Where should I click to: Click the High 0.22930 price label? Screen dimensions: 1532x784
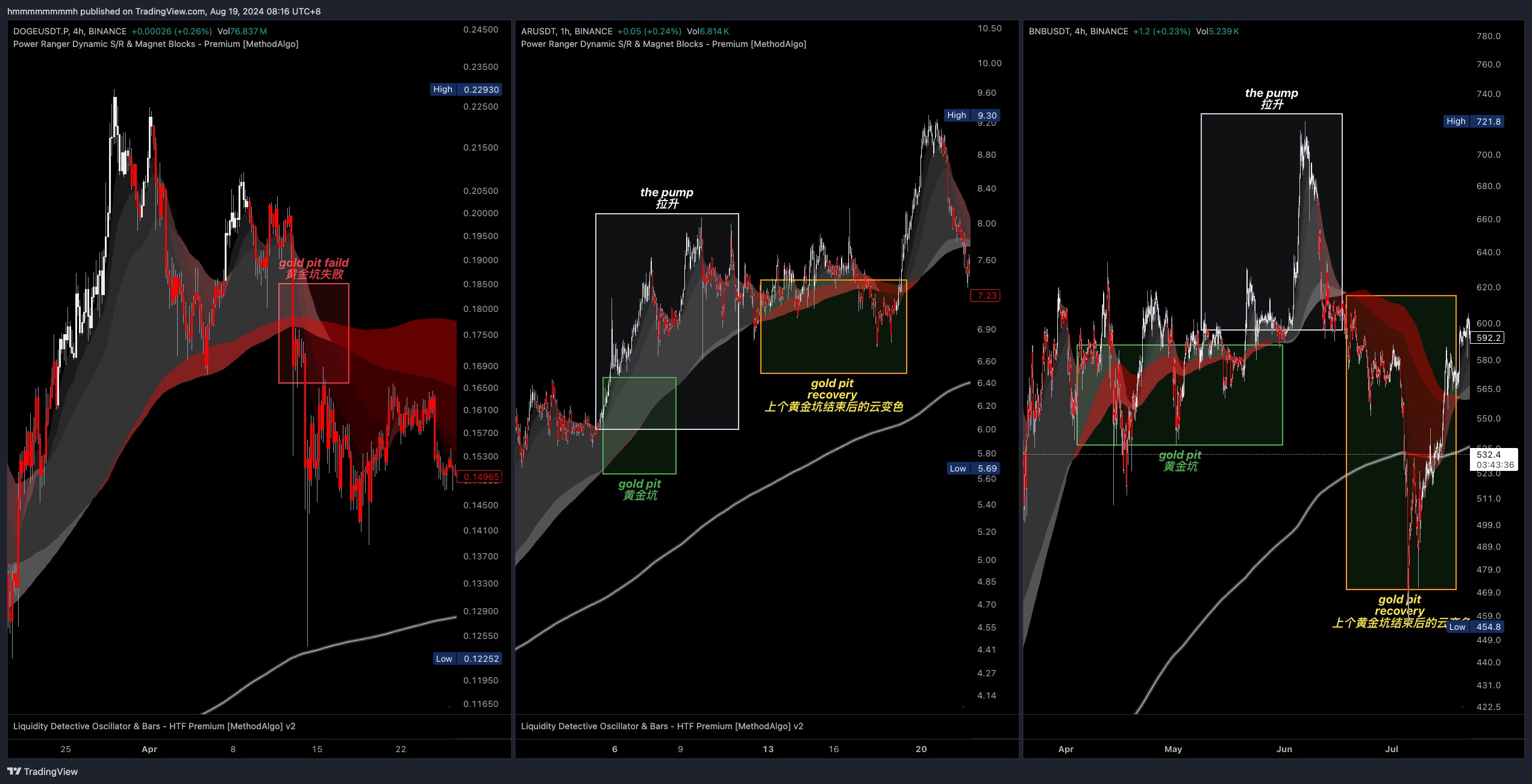coord(467,89)
